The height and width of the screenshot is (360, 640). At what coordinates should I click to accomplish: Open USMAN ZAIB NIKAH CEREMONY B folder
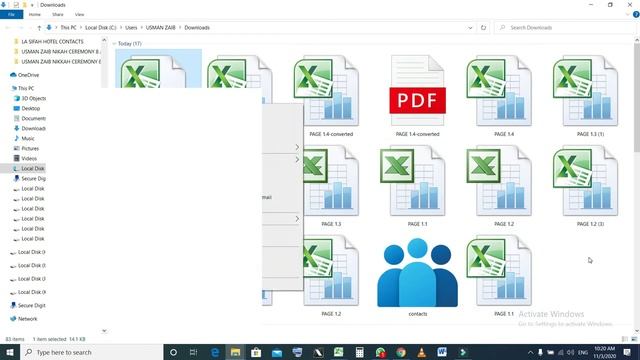pos(57,51)
